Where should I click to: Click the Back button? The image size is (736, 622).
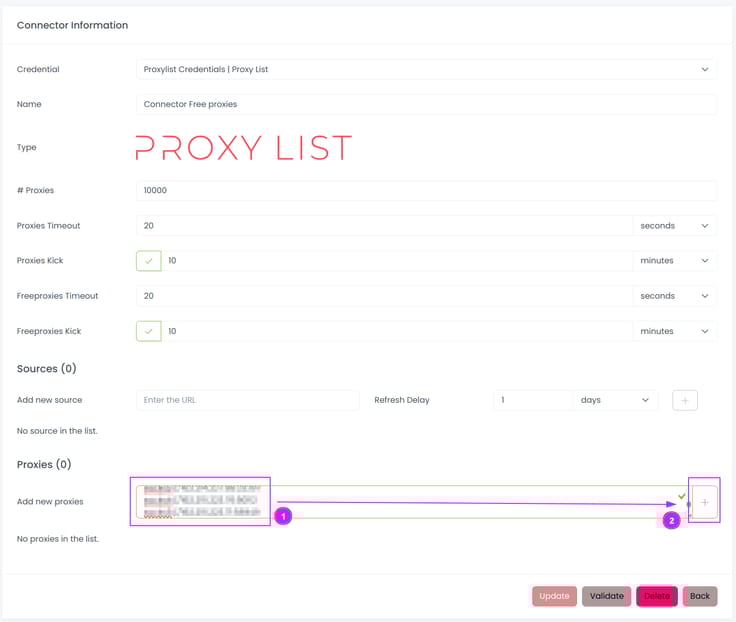[x=700, y=596]
